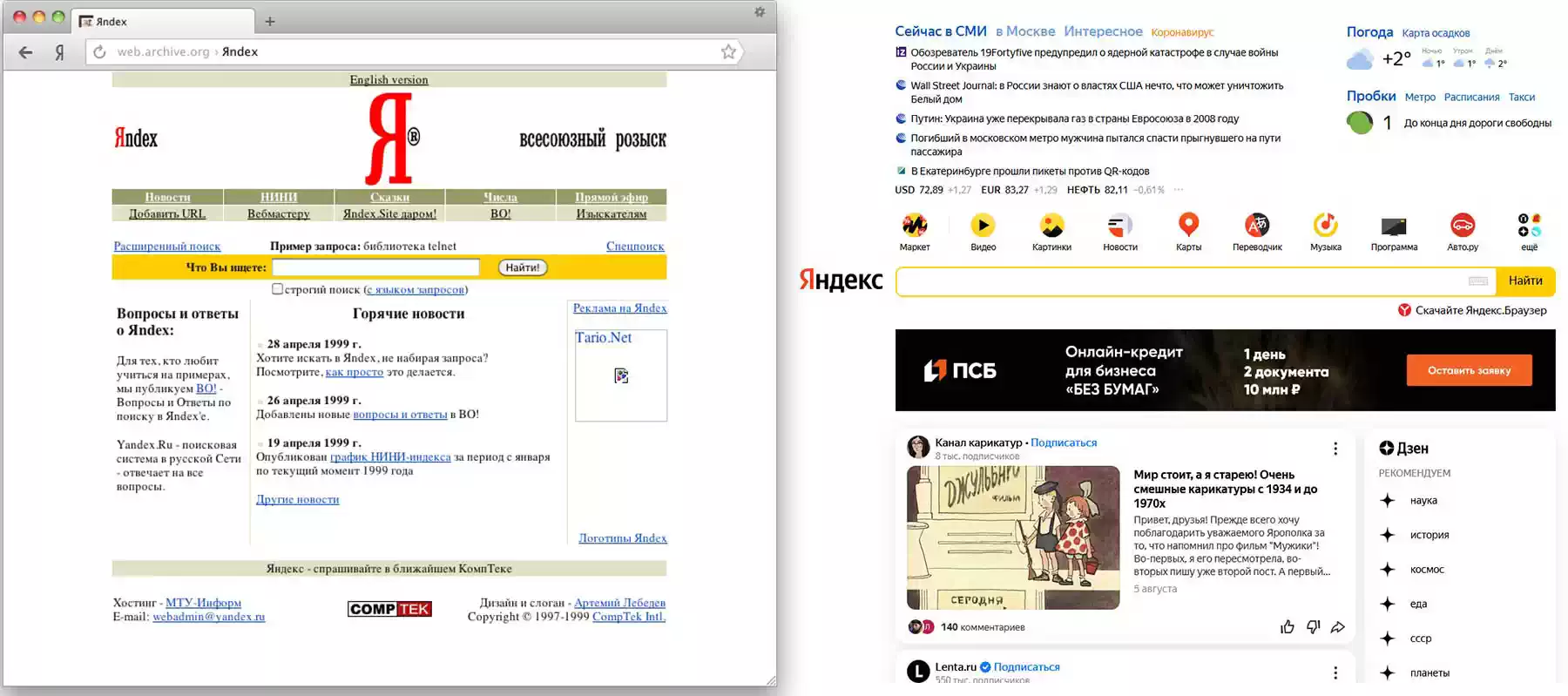
Task: Click the yellow Найти button on modern Яндекс
Action: coord(1525,280)
